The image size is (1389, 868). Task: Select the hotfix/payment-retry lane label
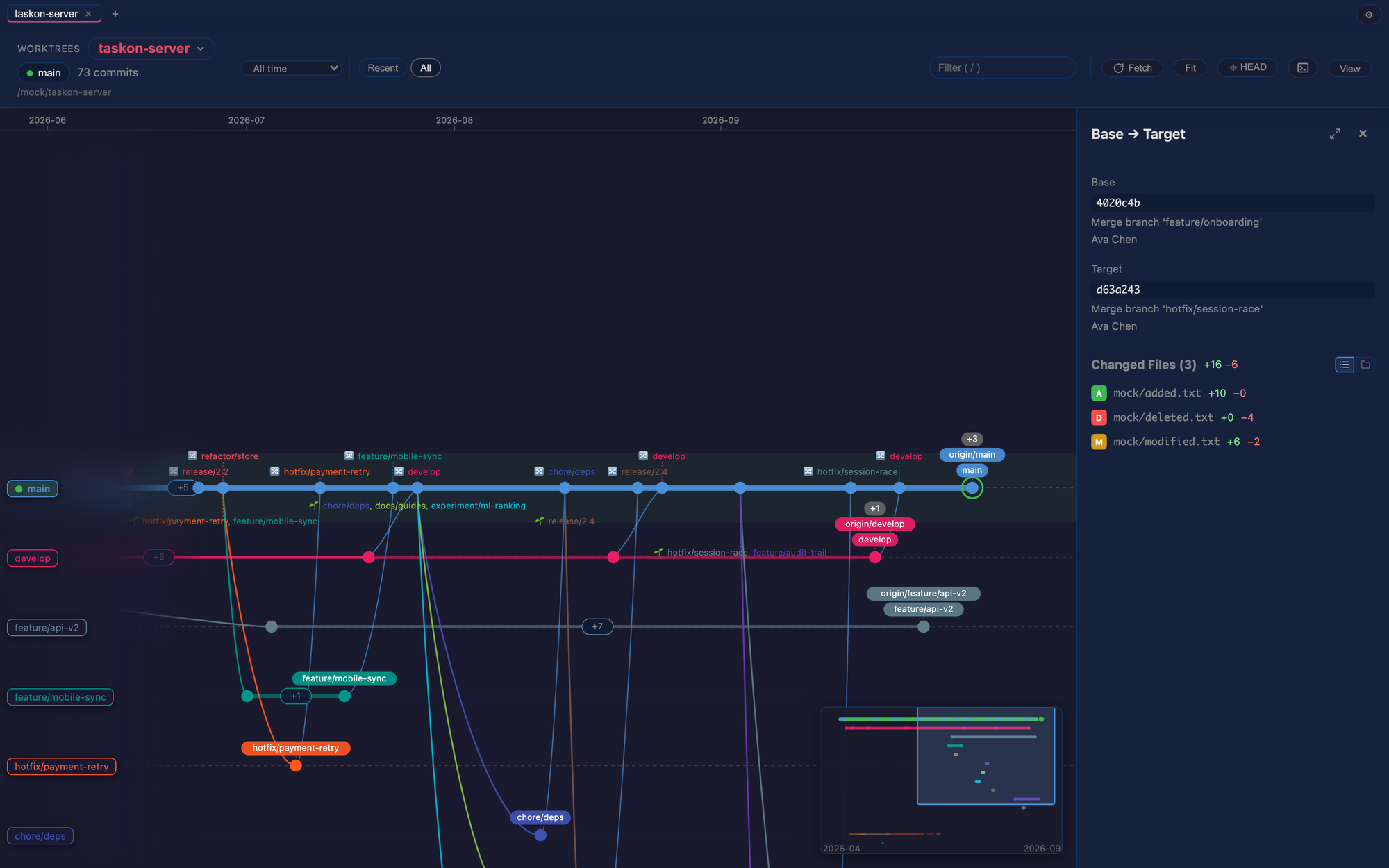[x=62, y=767]
